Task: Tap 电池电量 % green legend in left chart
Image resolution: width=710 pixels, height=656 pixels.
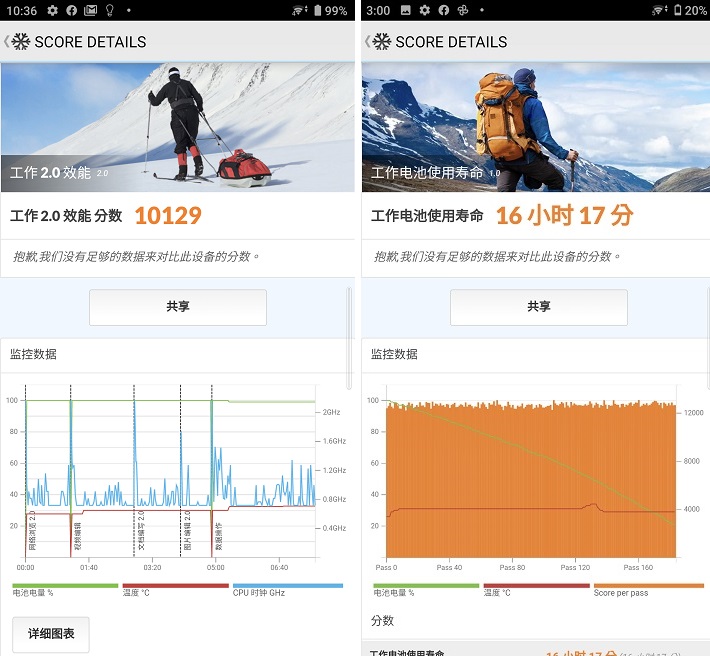Action: 65,590
